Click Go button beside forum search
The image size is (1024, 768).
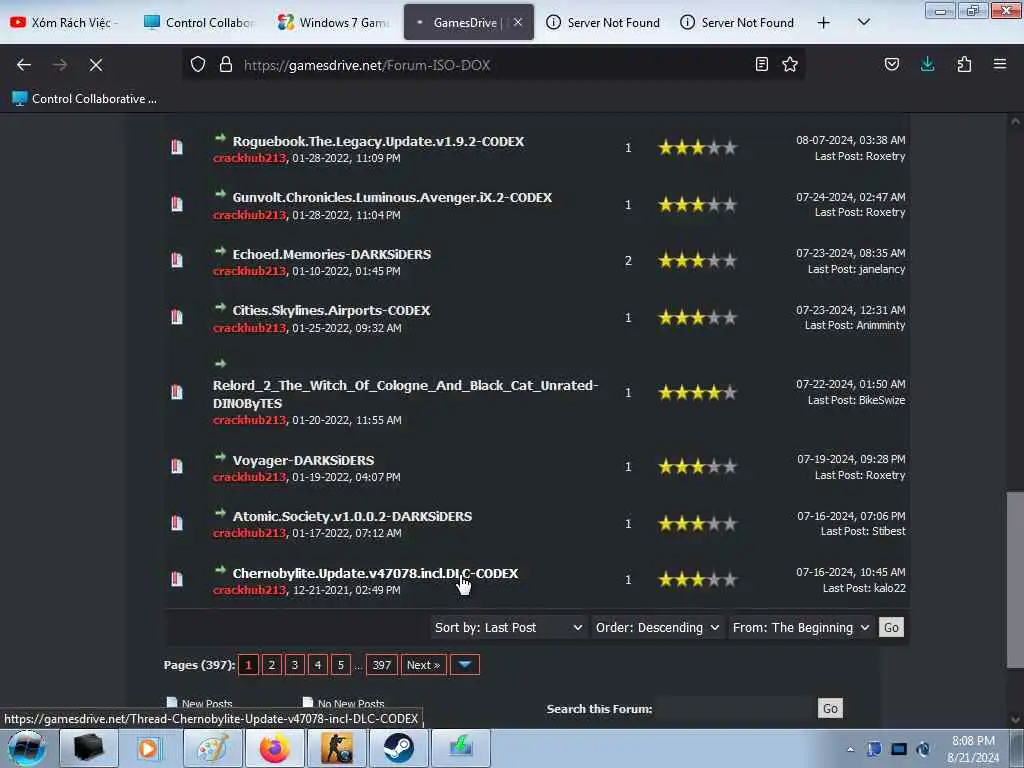830,709
